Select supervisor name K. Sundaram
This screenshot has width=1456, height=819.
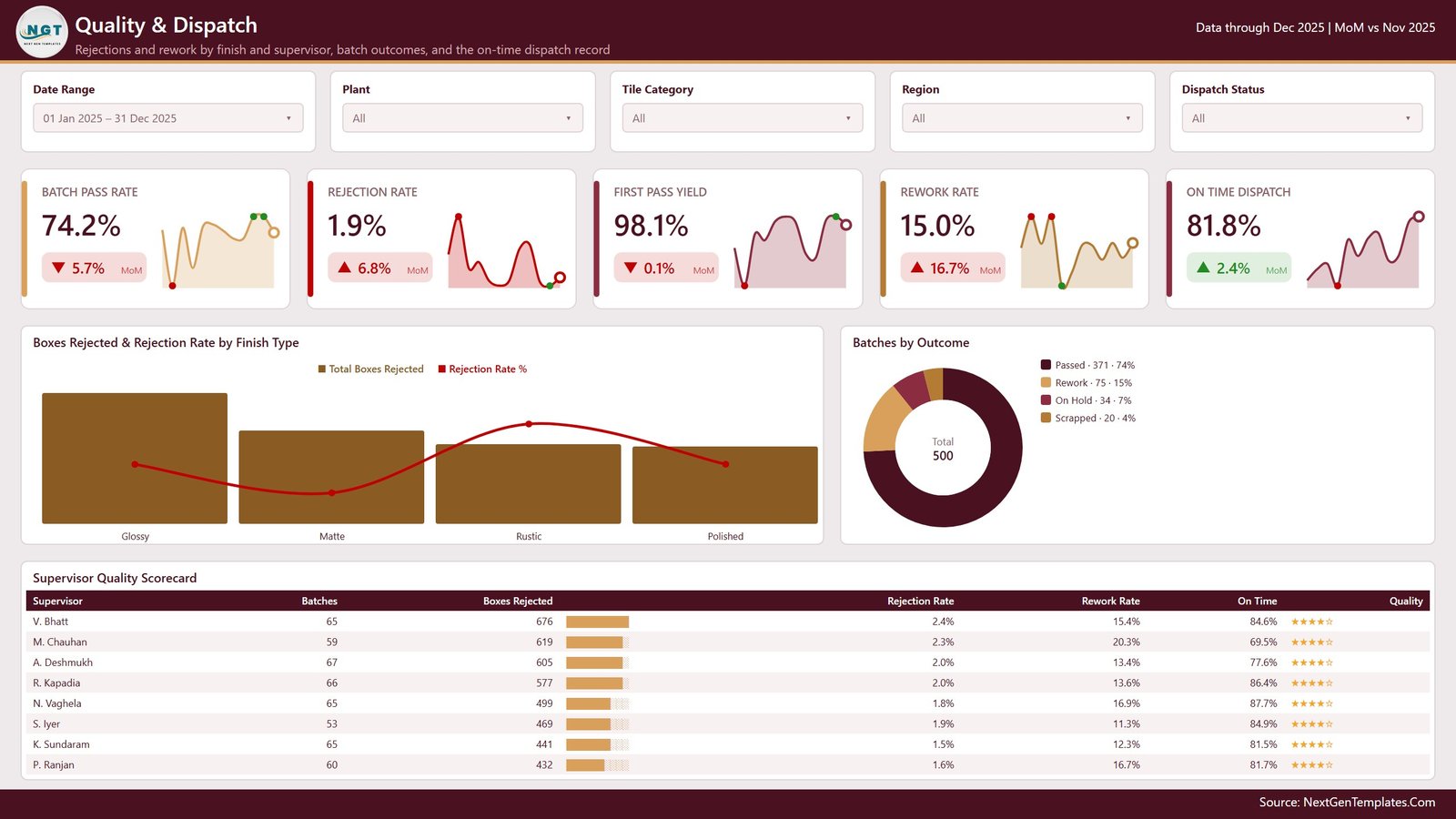[61, 744]
